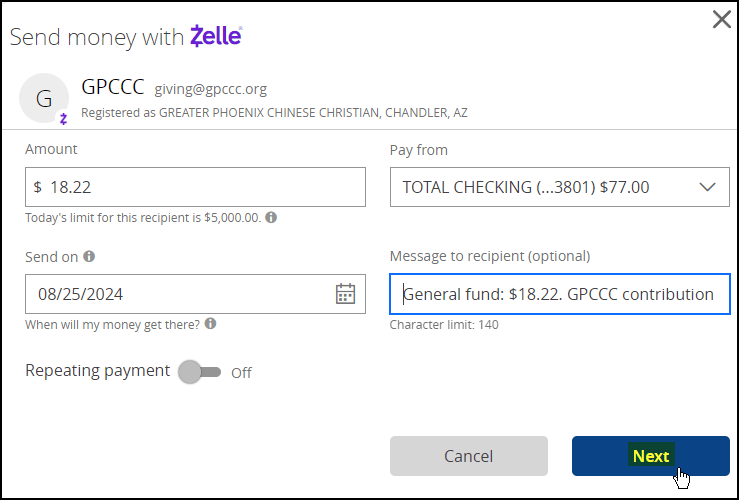Click the GPCCC recipient avatar circle
The image size is (739, 500).
coord(44,98)
